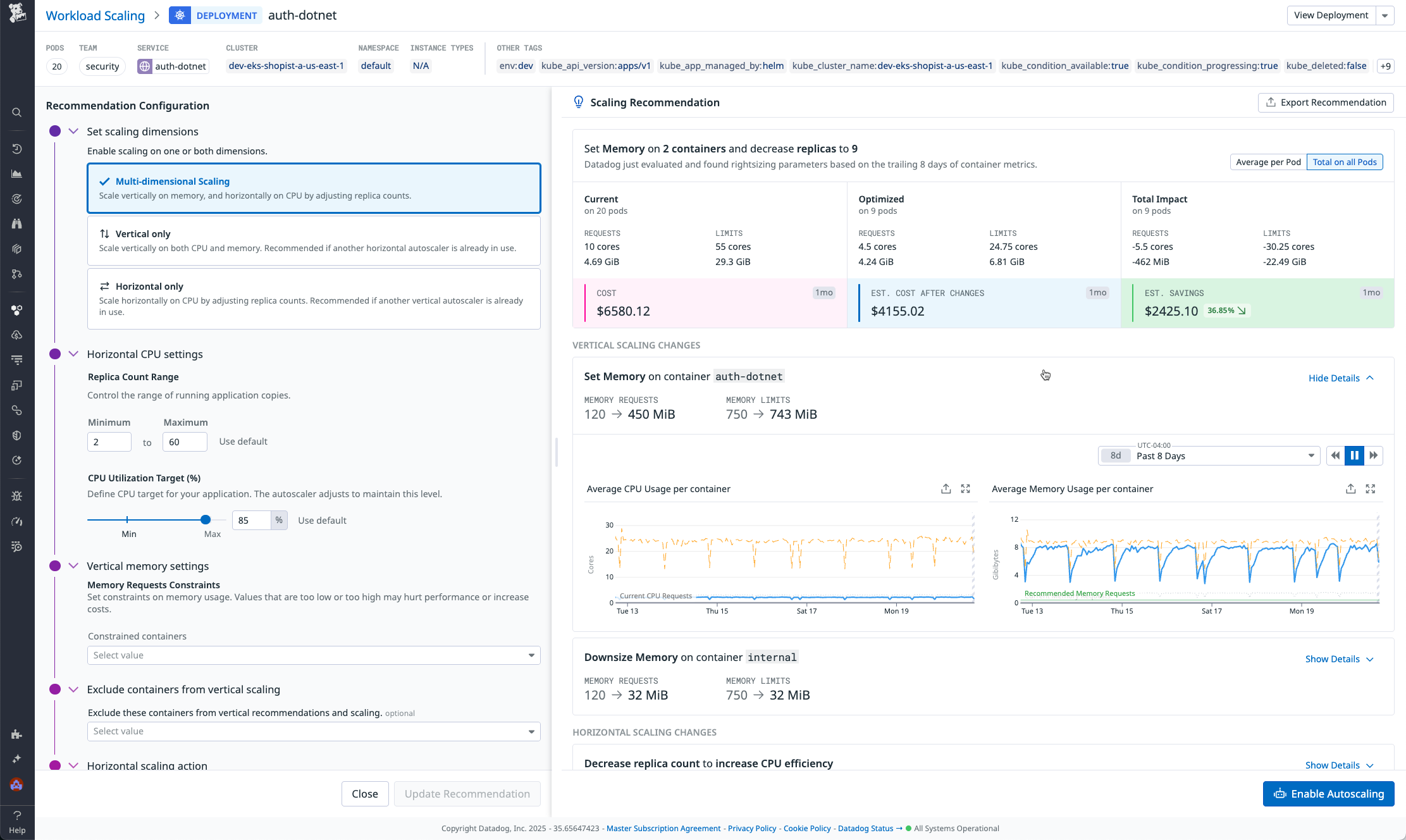Open Error Tracking bug icon in sidebar
This screenshot has height=840, width=1406.
(x=16, y=496)
